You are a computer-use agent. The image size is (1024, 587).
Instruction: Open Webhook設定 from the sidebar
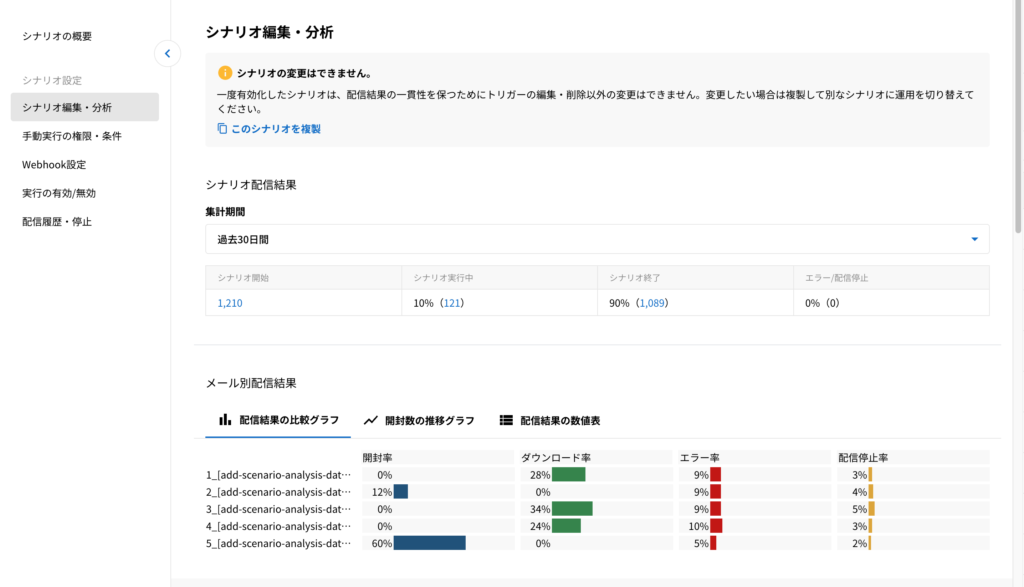tap(54, 164)
